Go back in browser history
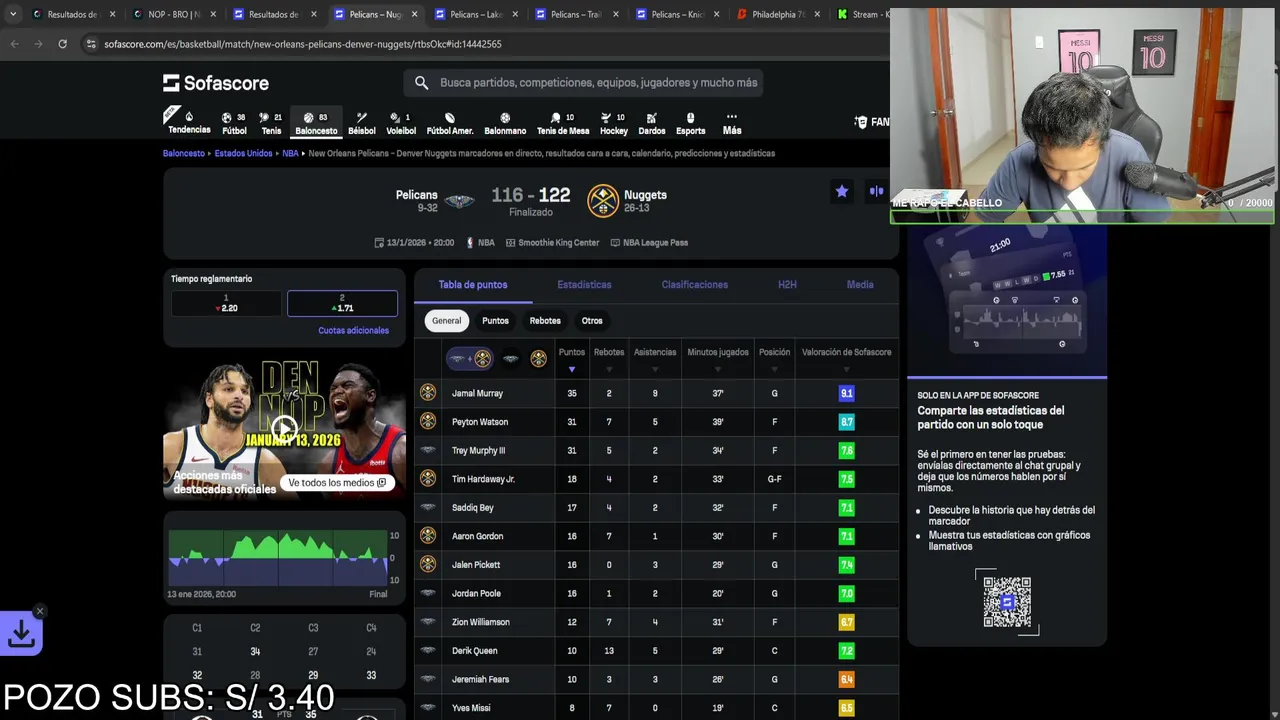The width and height of the screenshot is (1280, 720). tap(15, 44)
